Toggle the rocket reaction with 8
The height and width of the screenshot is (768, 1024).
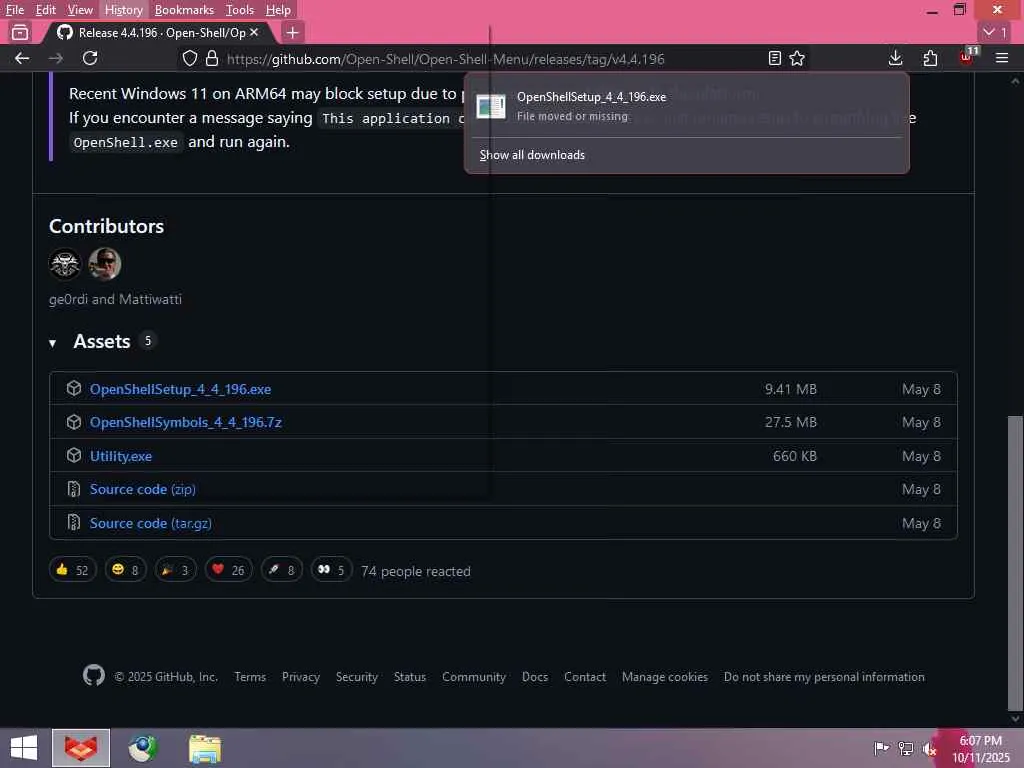point(281,569)
